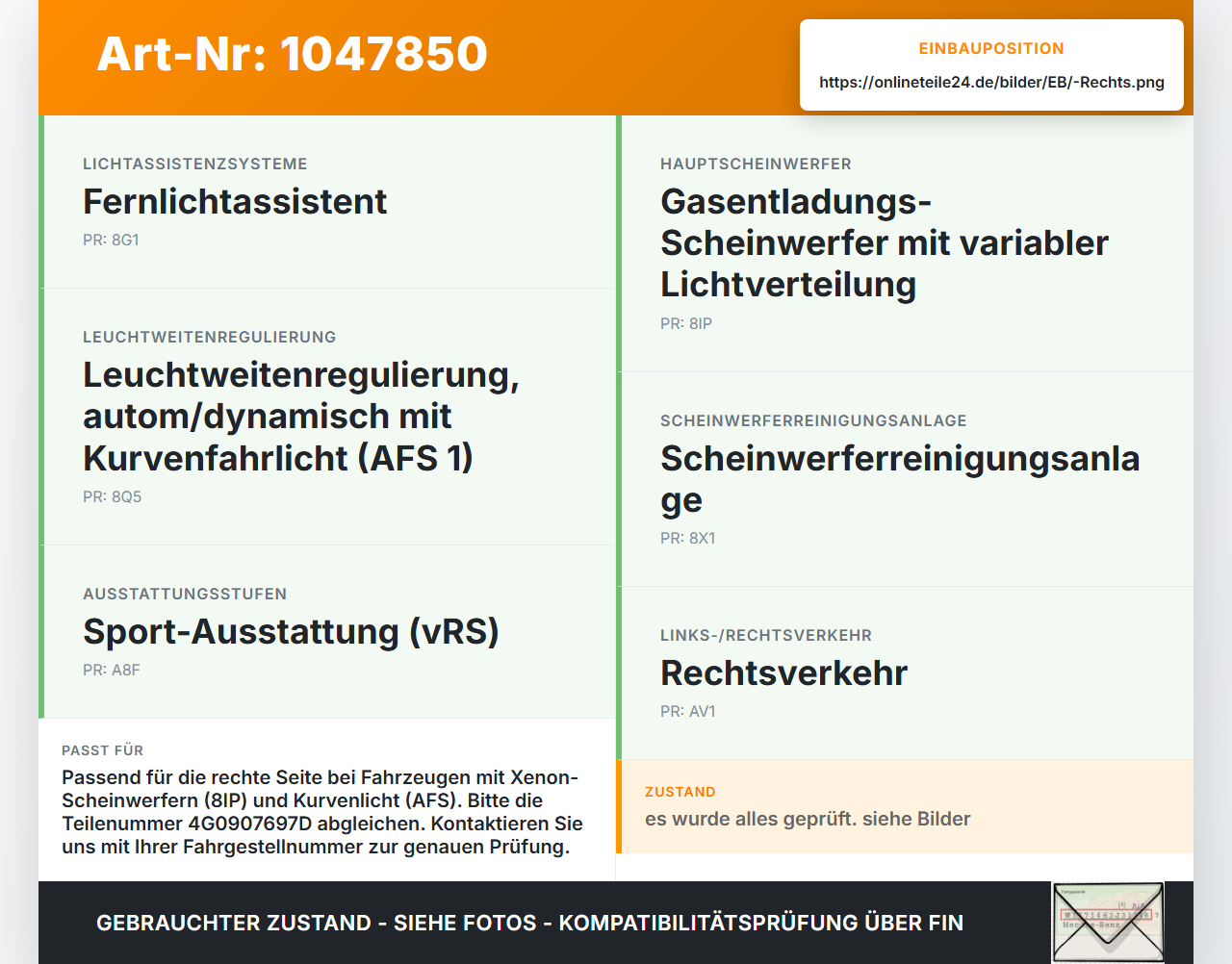Select the Scheinwerferreinigungsanlage heading
The width and height of the screenshot is (1232, 964).
point(900,479)
